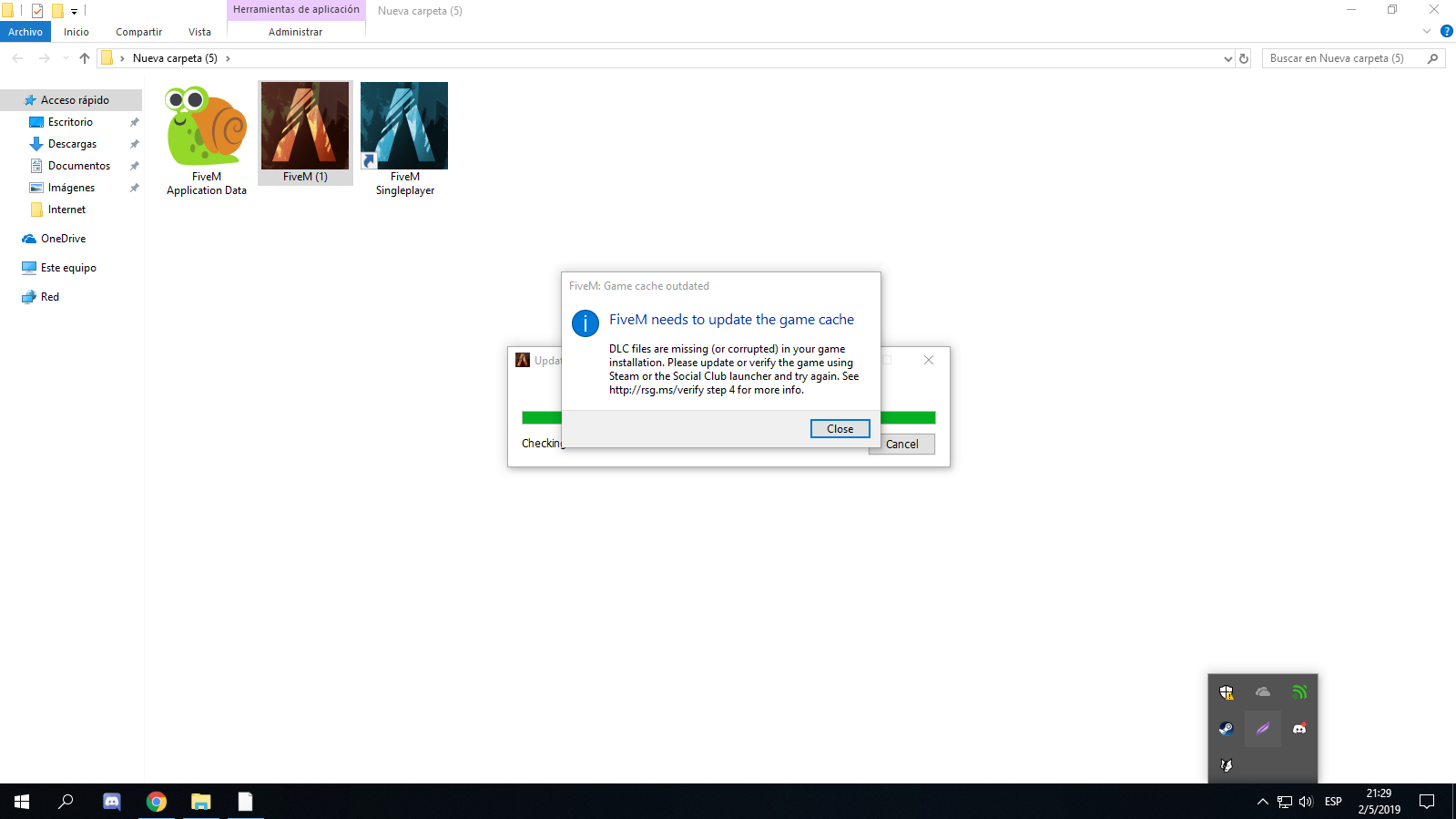The image size is (1456, 819).
Task: Close the FiveM game cache dialog
Action: click(840, 429)
